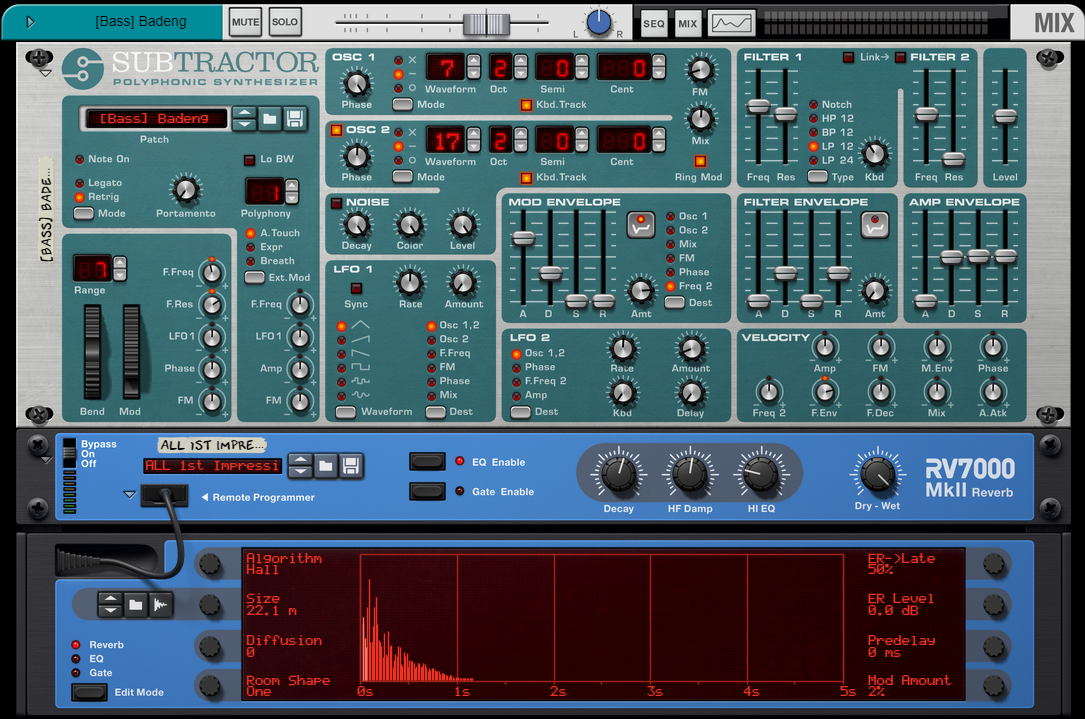Toggle the Ring Mod button
The image size is (1085, 719).
[x=700, y=161]
